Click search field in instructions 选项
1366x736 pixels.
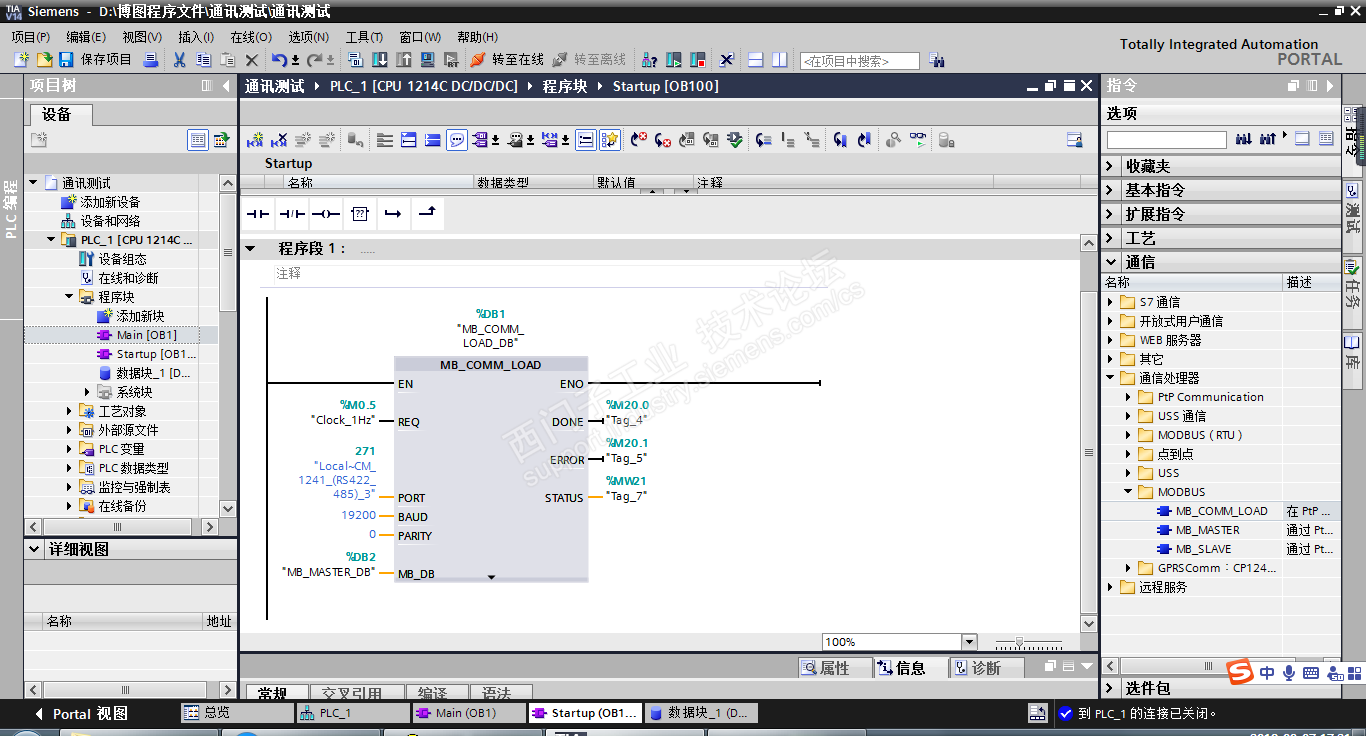coord(1166,140)
